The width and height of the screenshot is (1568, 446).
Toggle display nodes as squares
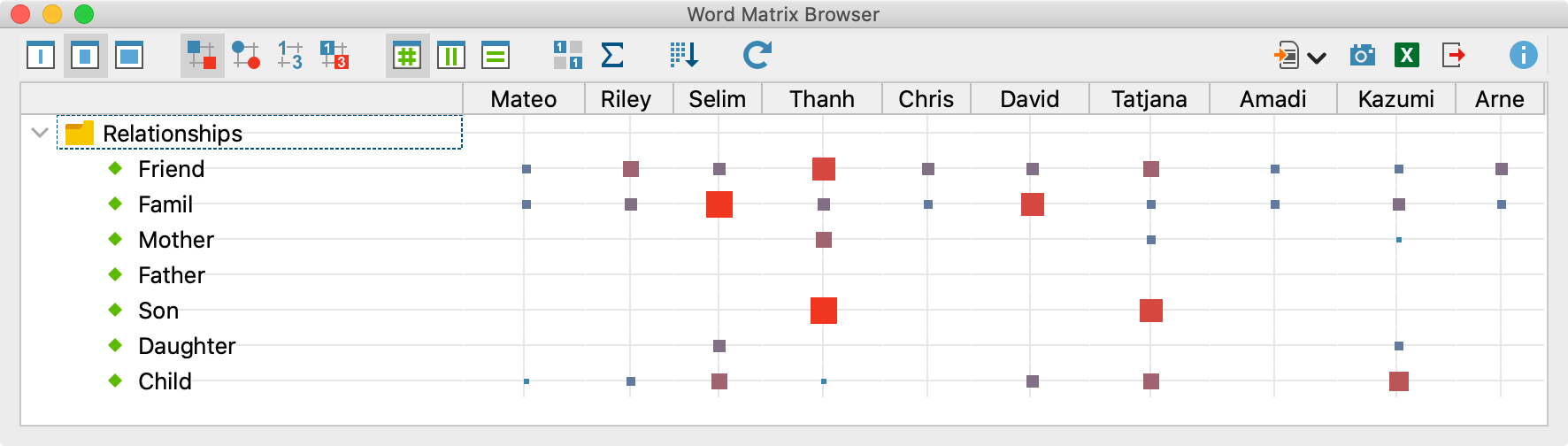click(x=202, y=56)
